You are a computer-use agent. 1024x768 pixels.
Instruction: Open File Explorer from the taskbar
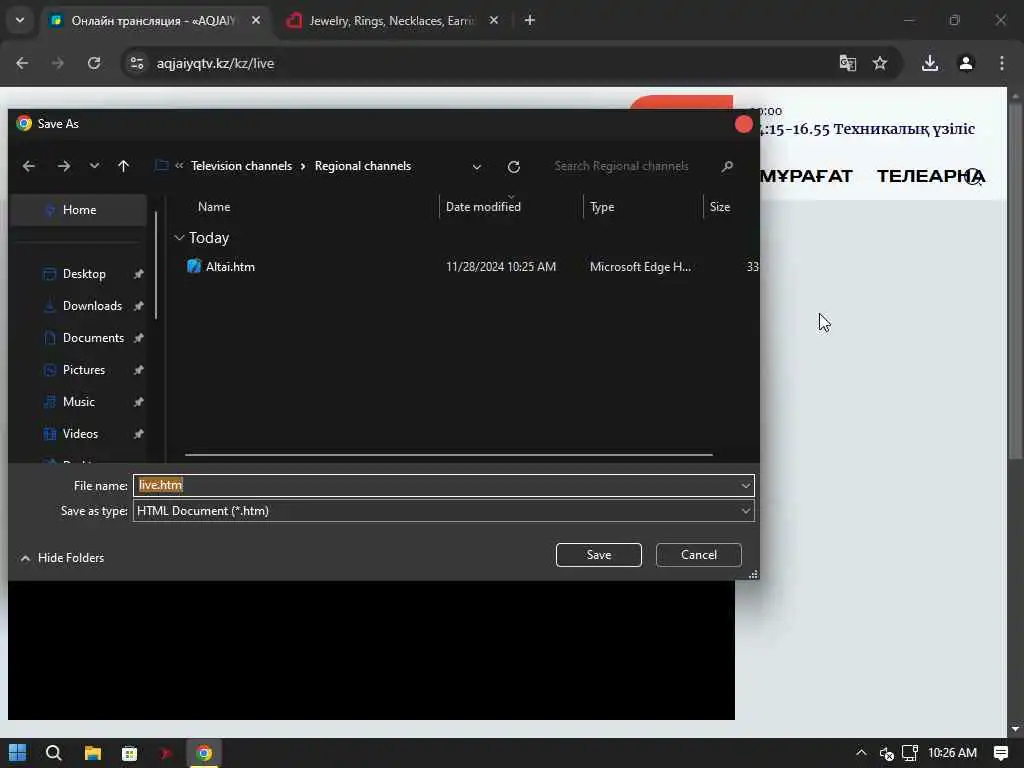tap(93, 753)
